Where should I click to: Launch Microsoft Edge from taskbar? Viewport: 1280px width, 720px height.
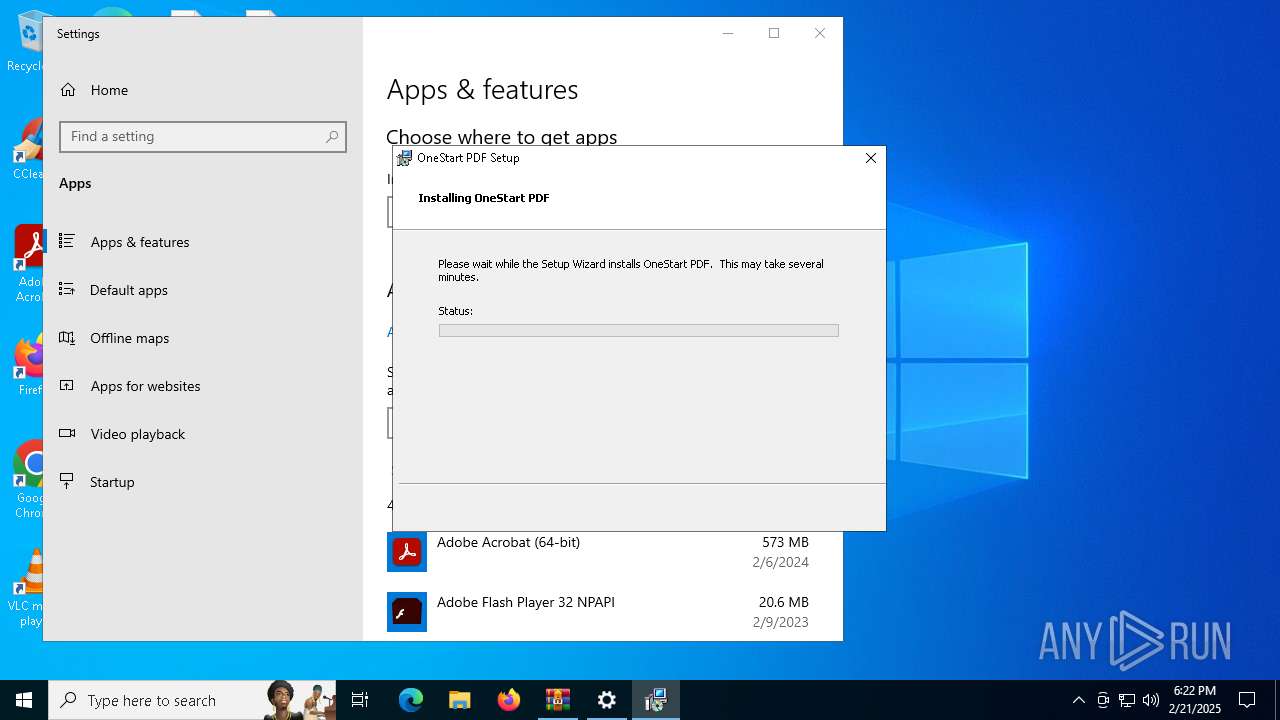coord(411,700)
